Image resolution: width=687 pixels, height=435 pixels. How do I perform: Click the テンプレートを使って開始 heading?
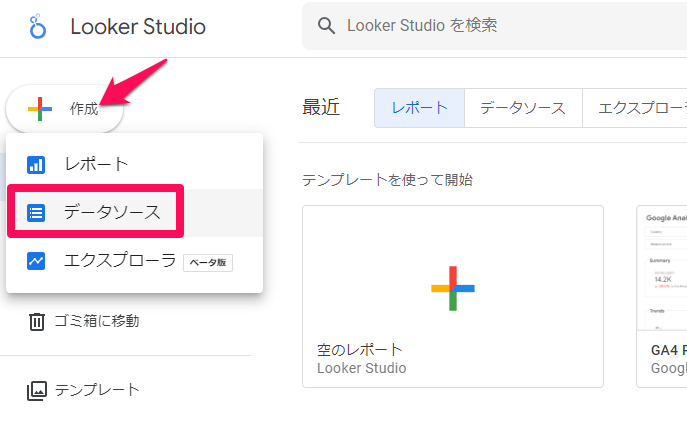pyautogui.click(x=387, y=180)
